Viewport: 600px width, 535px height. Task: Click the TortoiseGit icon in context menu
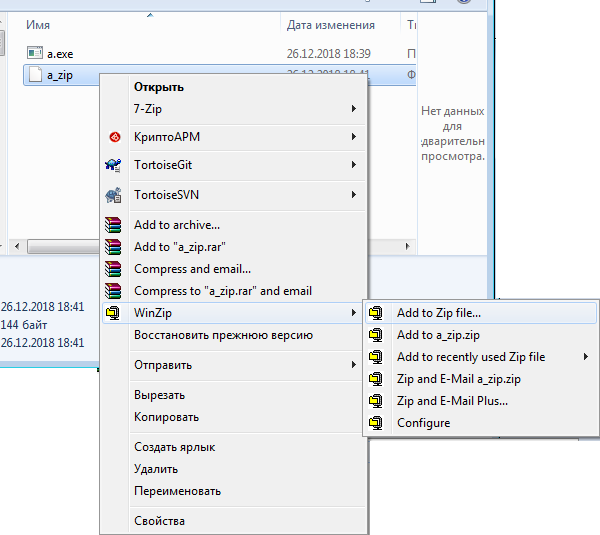coord(114,165)
